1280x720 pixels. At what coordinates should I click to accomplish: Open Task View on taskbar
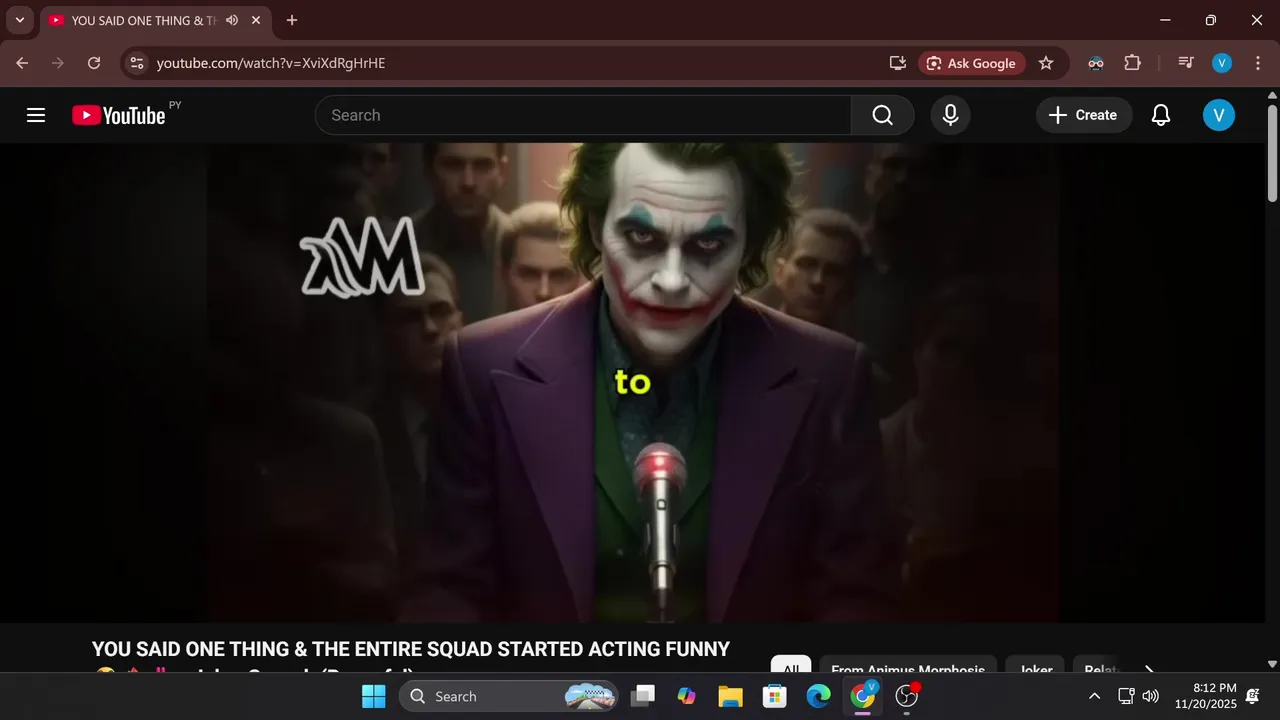click(643, 696)
